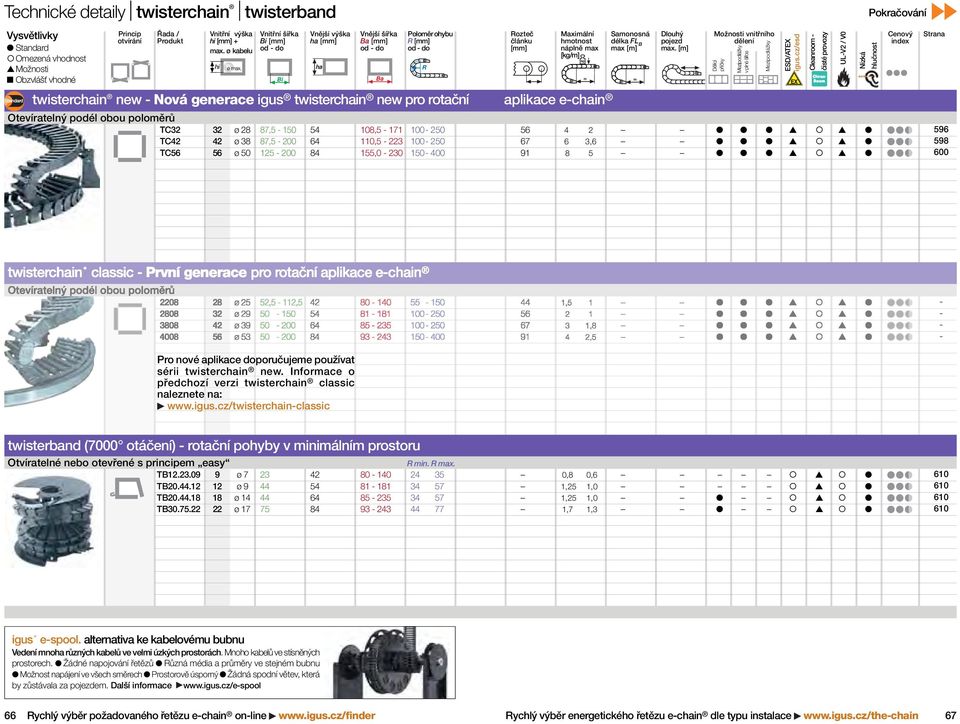Image resolution: width=960 pixels, height=724 pixels.
Task: Click product series 2208
Action: tap(169, 302)
